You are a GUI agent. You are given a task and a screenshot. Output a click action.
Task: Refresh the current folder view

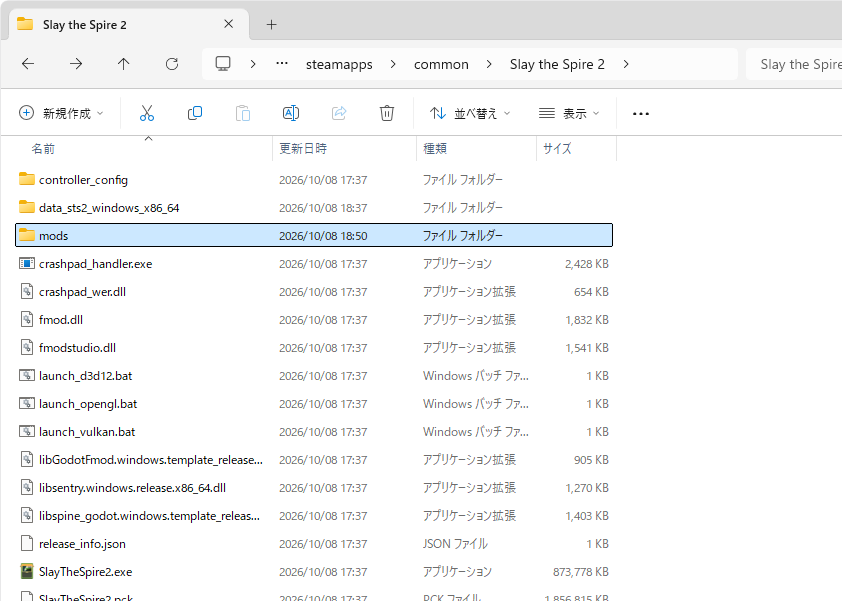pos(172,64)
